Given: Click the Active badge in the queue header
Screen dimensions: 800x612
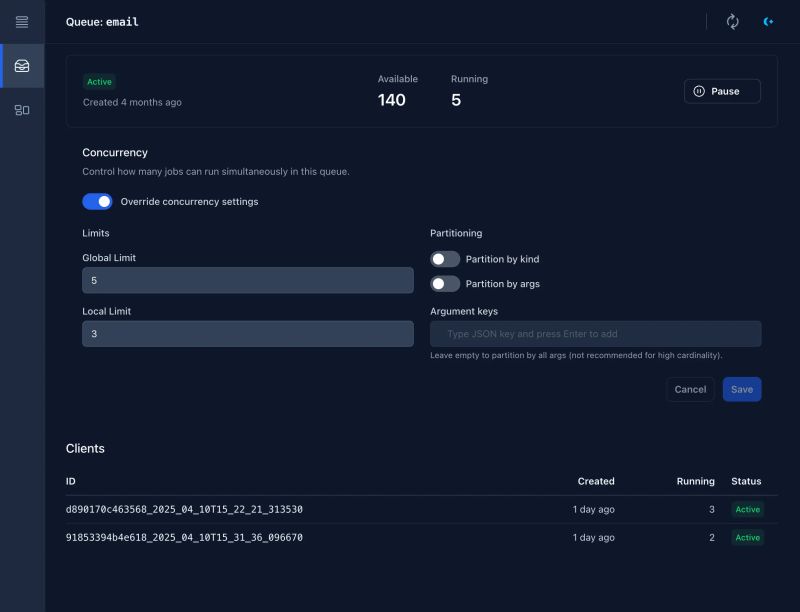Looking at the screenshot, I should [x=99, y=82].
